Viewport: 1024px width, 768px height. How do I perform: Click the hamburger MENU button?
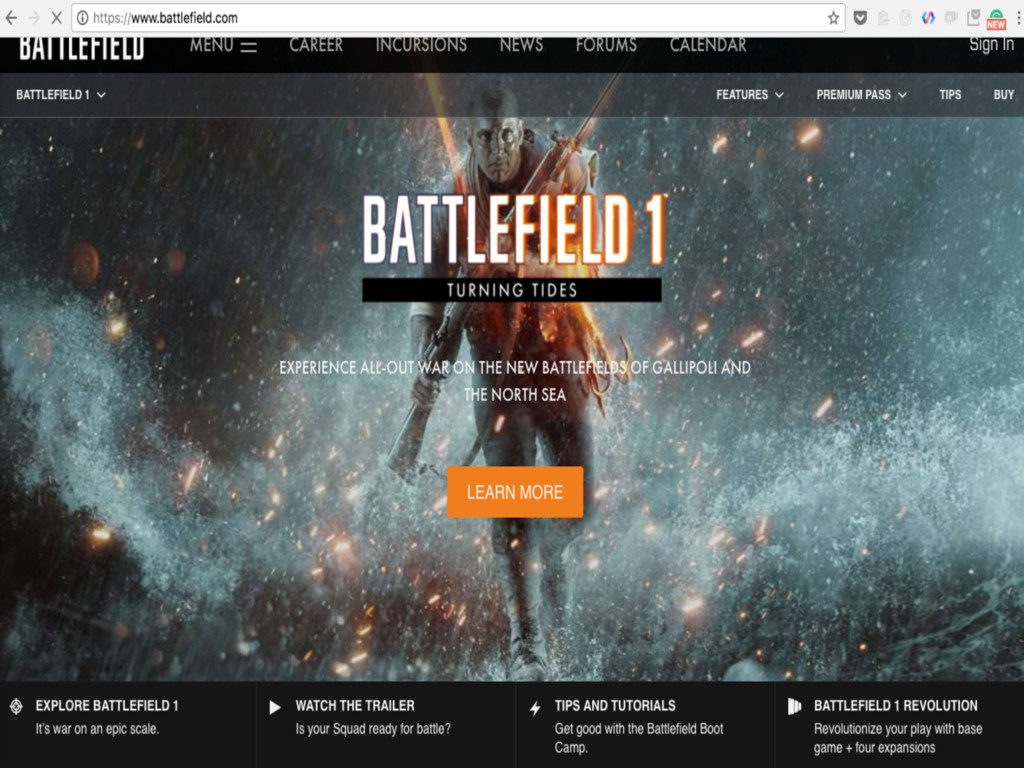(x=223, y=46)
